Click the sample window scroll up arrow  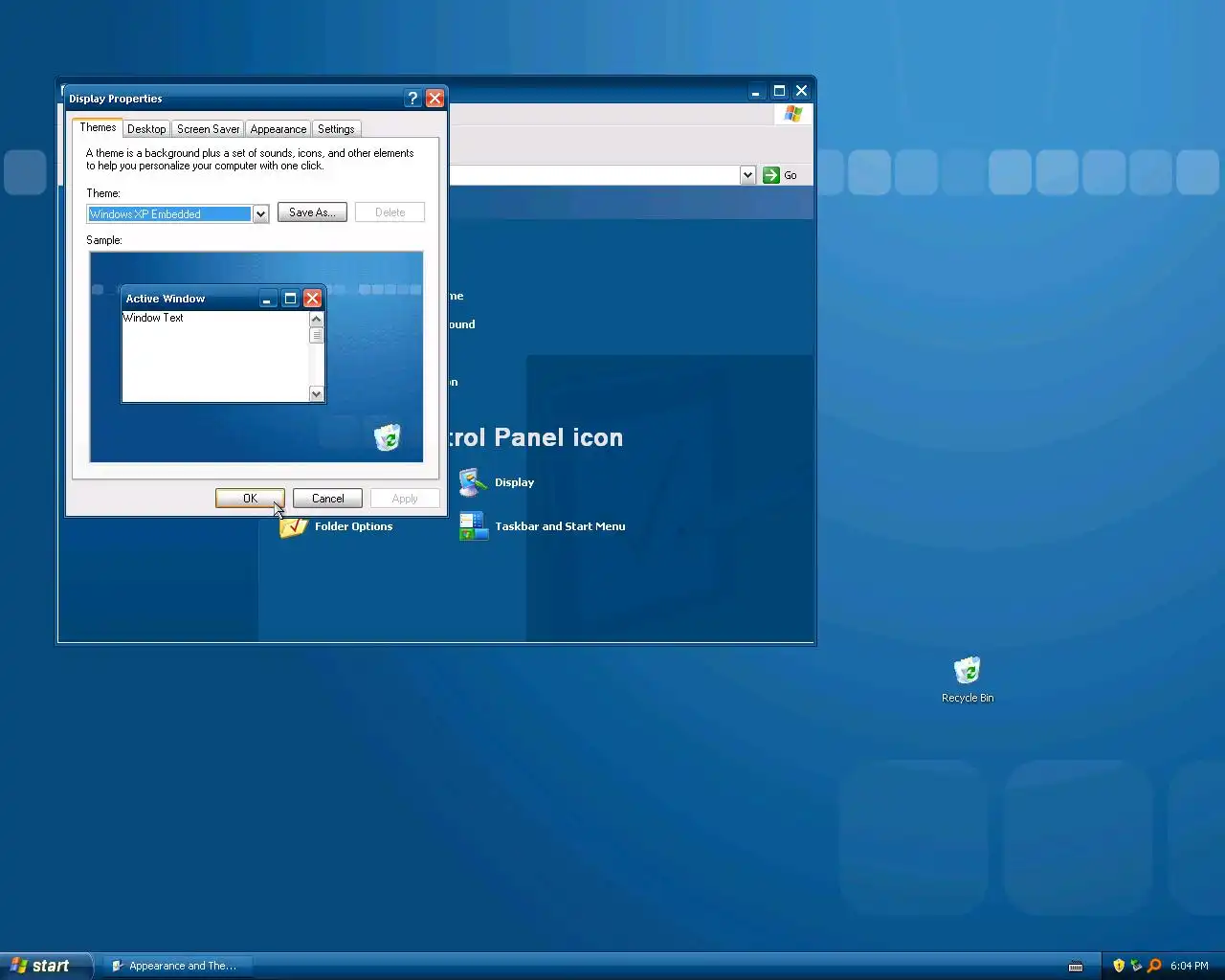click(316, 319)
